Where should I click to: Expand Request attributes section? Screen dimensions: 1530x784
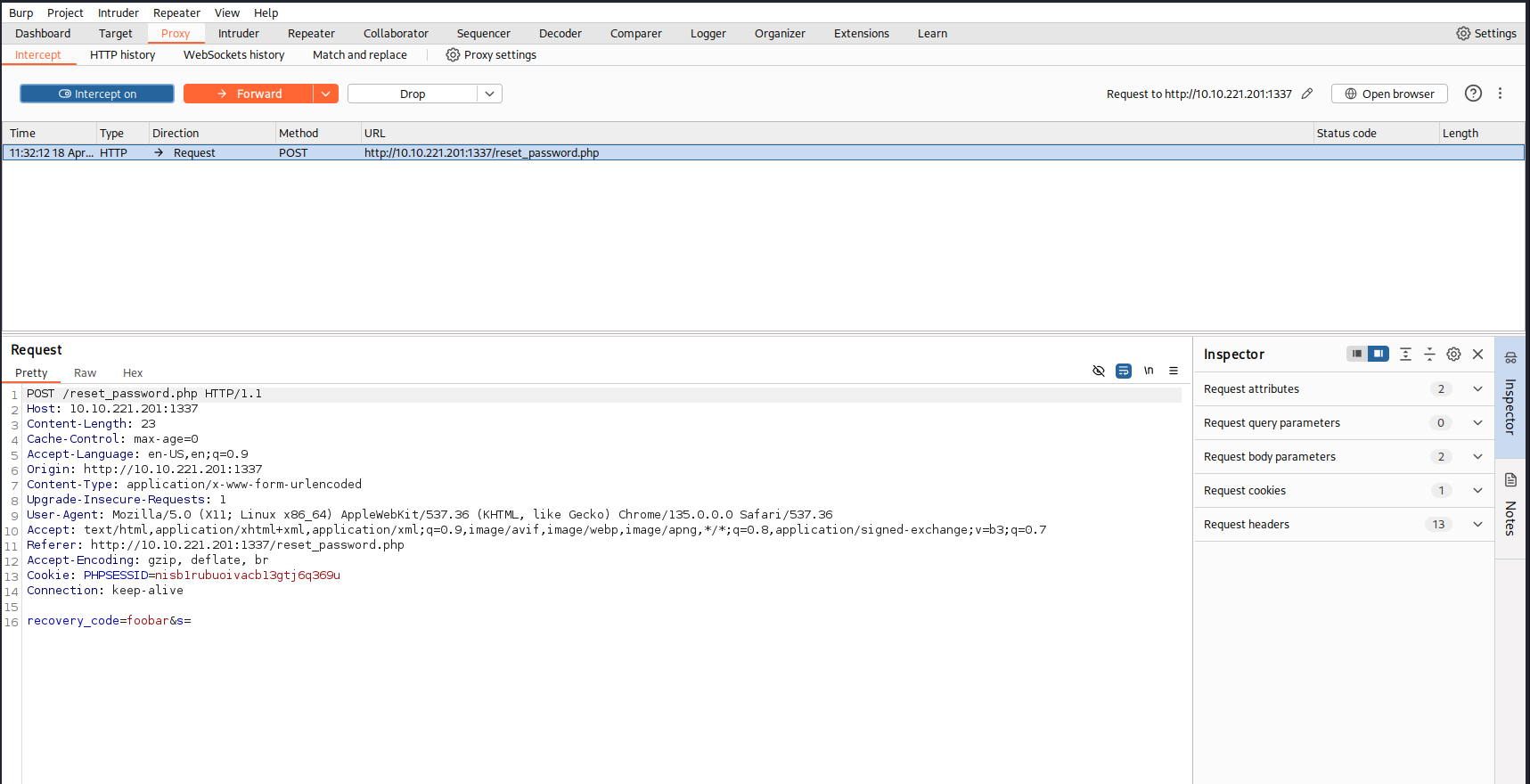[1344, 388]
